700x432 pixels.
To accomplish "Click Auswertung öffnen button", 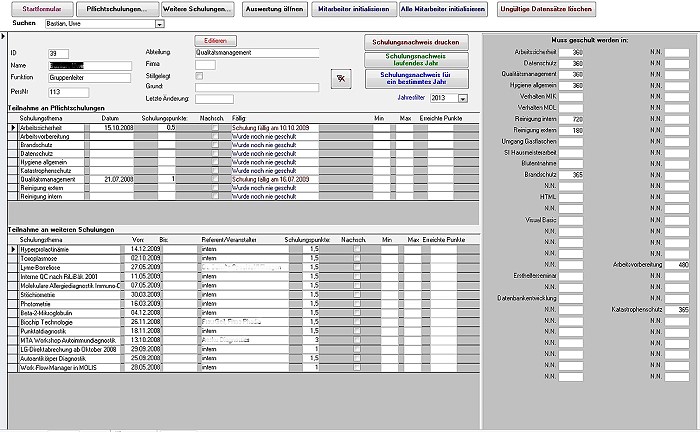I will point(272,8).
